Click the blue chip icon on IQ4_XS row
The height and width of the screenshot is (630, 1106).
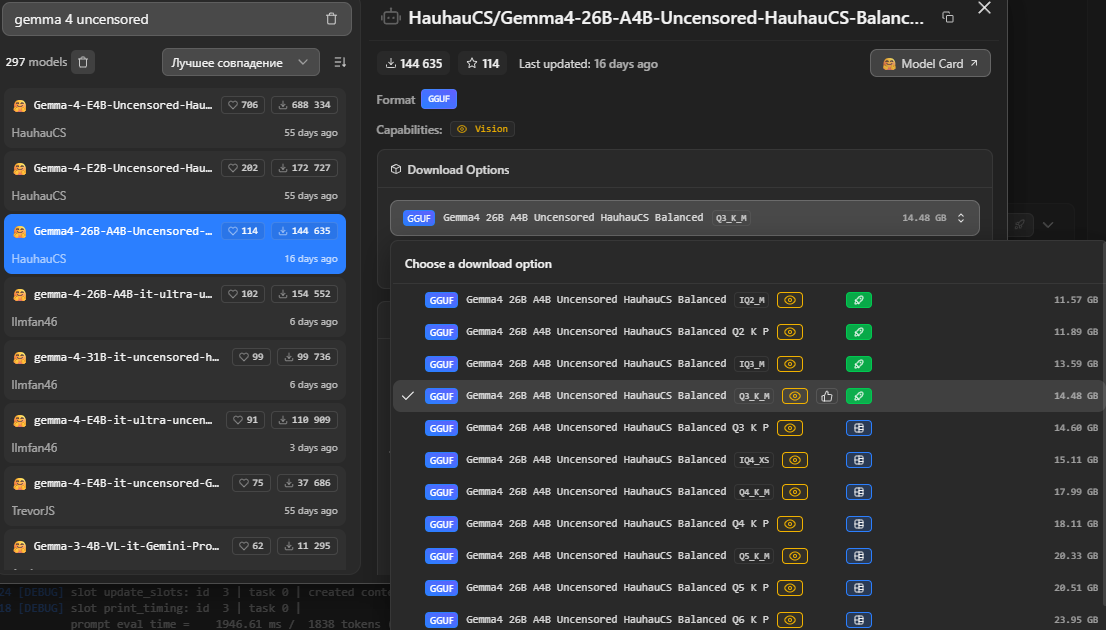pyautogui.click(x=858, y=460)
